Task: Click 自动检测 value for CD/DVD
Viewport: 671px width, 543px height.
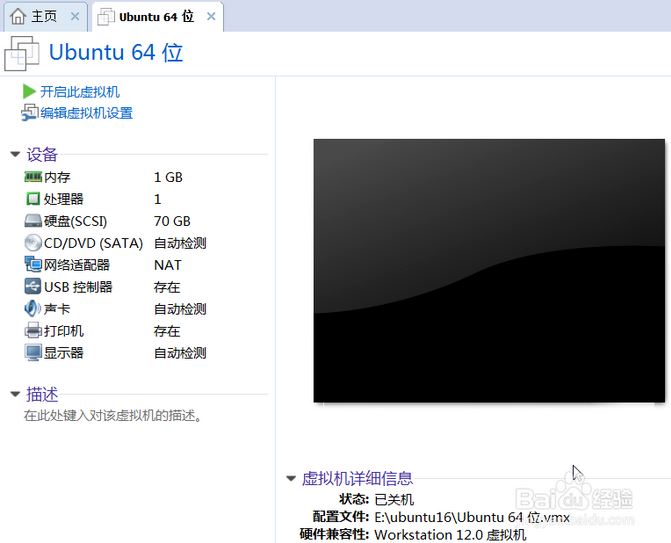Action: click(x=180, y=243)
